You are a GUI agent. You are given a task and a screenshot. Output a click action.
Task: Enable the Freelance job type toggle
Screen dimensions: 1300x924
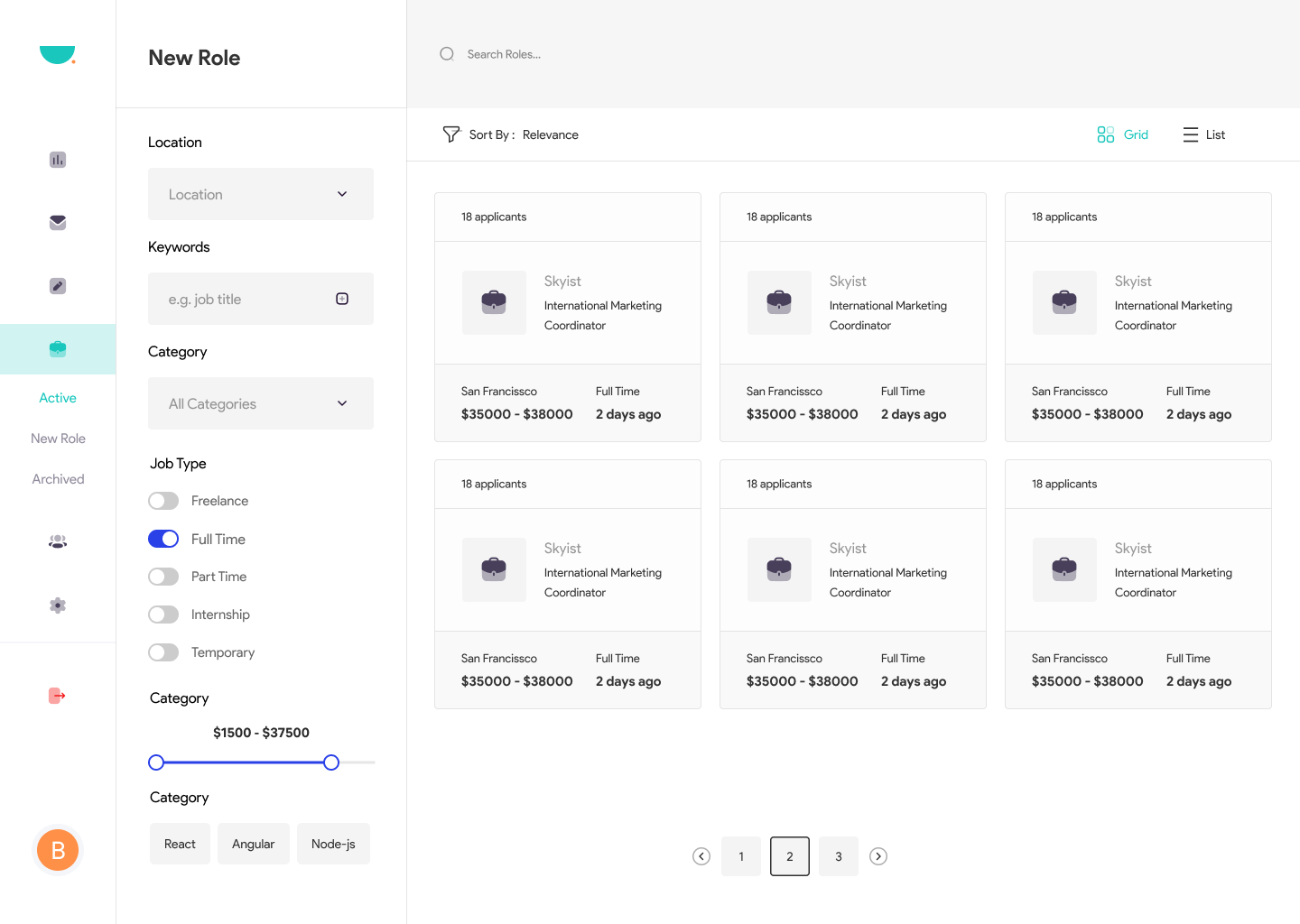pos(163,501)
